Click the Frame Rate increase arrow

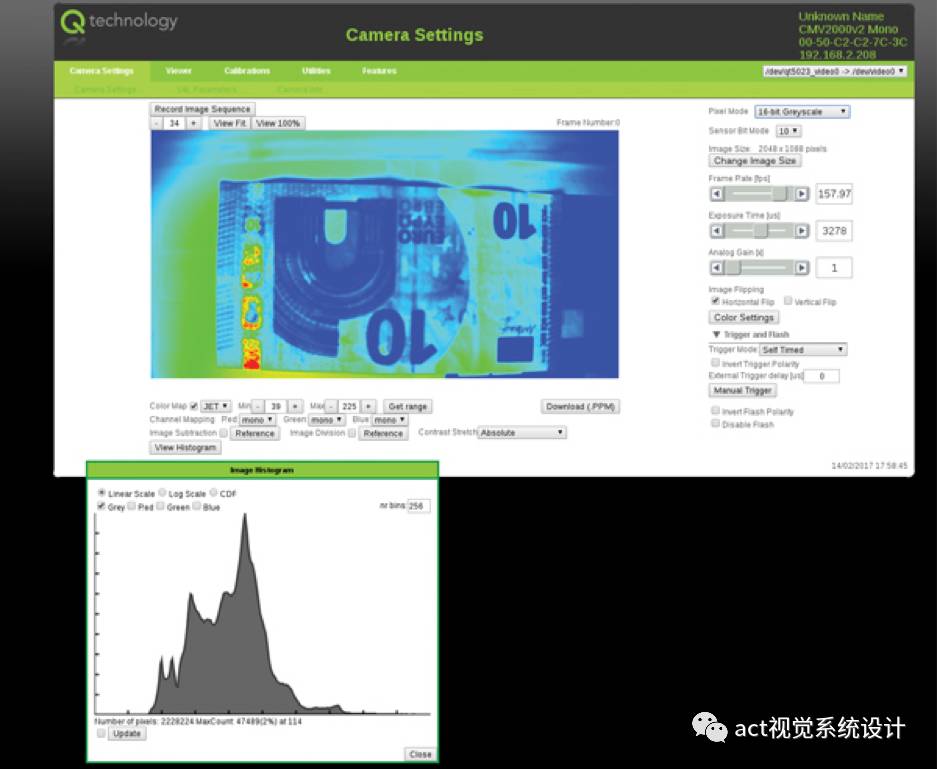click(x=802, y=194)
